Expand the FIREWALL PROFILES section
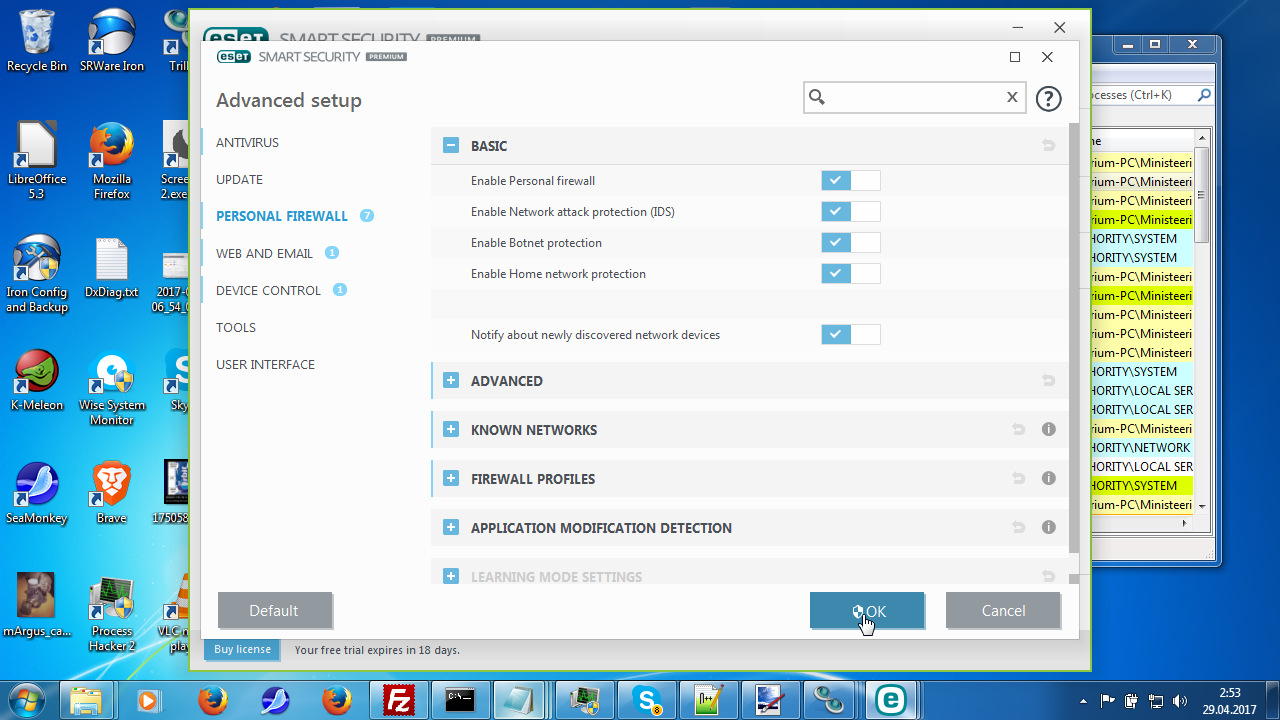Viewport: 1280px width, 720px height. click(x=451, y=479)
